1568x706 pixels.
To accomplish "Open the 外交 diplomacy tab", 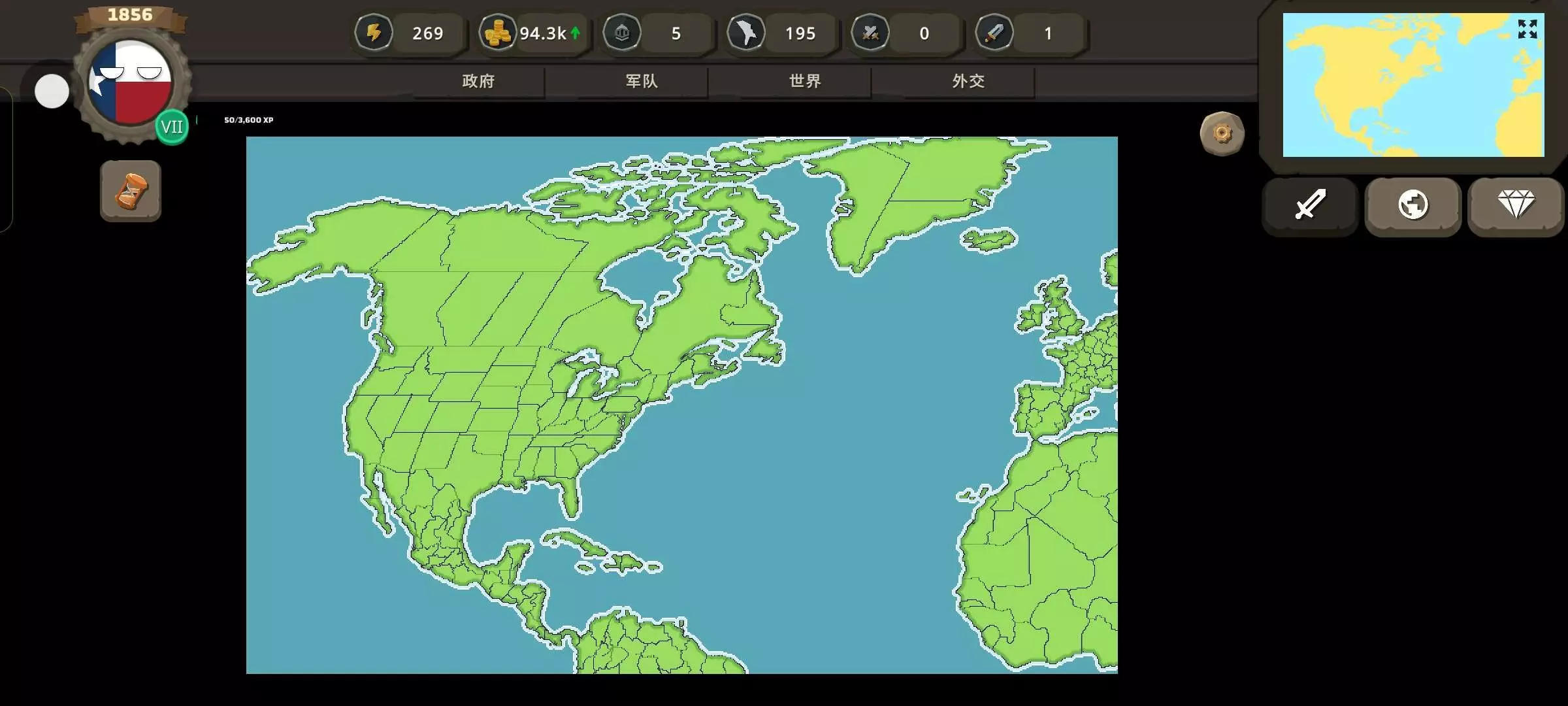I will tap(968, 81).
